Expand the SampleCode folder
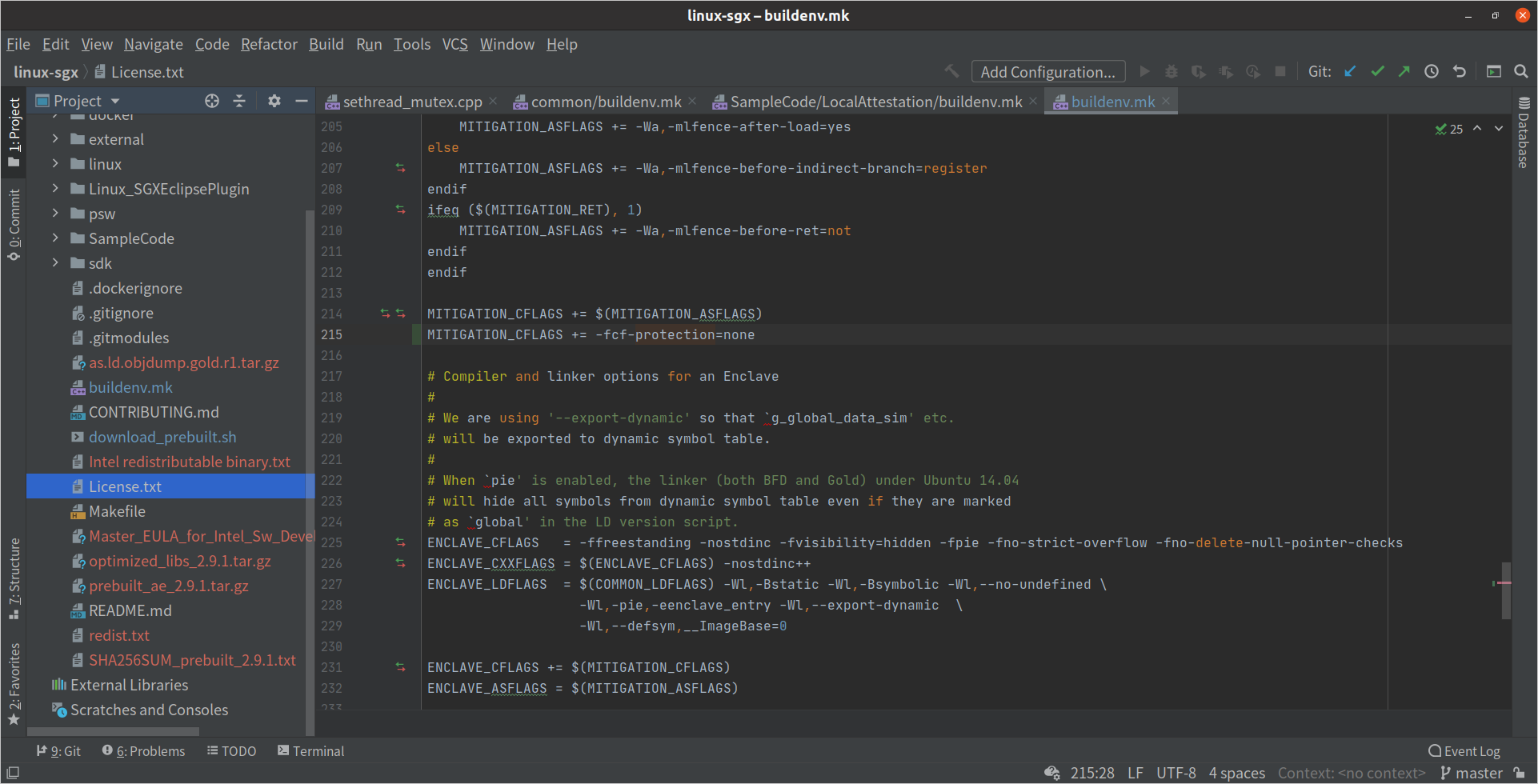This screenshot has width=1538, height=784. point(54,238)
